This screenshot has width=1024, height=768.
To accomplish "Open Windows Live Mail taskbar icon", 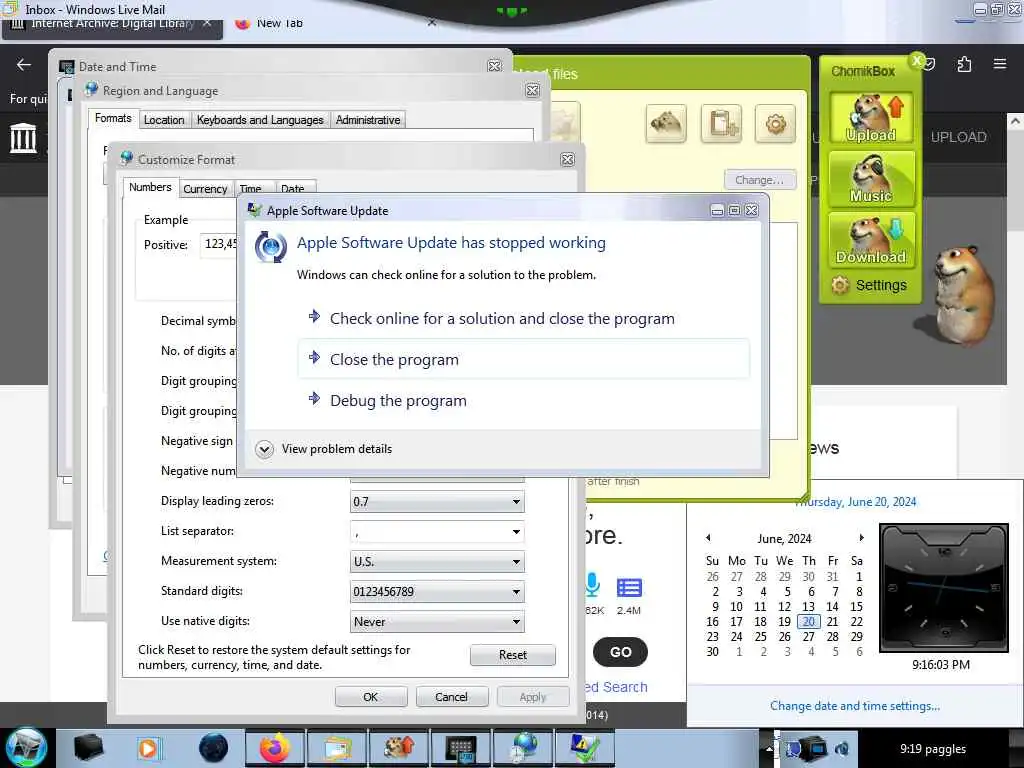I will coord(337,748).
